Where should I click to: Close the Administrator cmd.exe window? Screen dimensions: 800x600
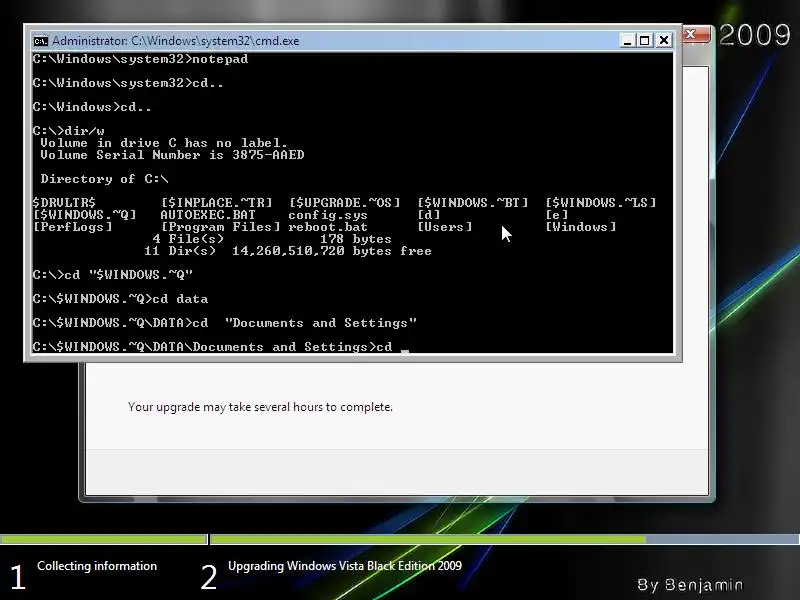(664, 40)
